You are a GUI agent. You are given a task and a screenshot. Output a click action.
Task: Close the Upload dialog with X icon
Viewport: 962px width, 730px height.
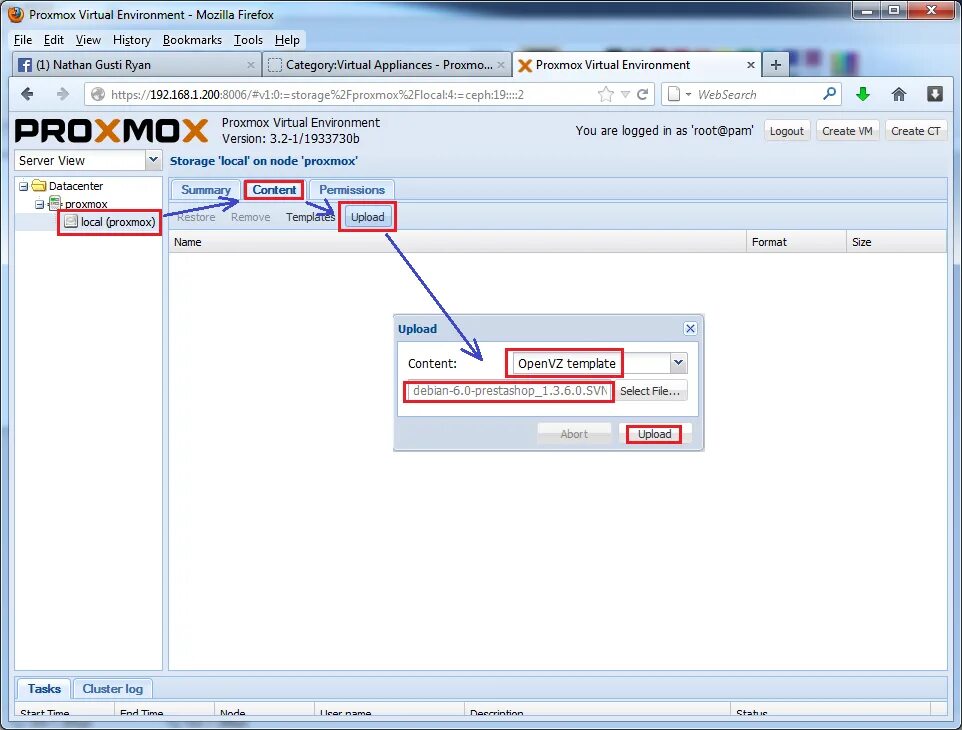coord(690,328)
